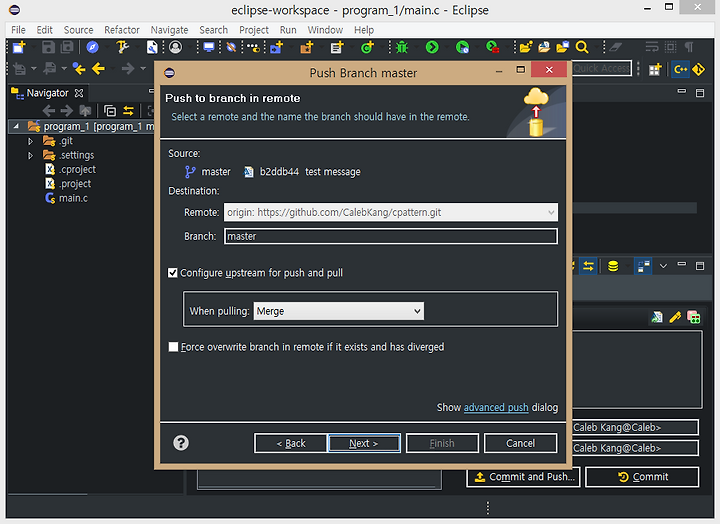The image size is (720, 524).
Task: Click the blue layout icon in staging toolbar
Action: click(643, 266)
